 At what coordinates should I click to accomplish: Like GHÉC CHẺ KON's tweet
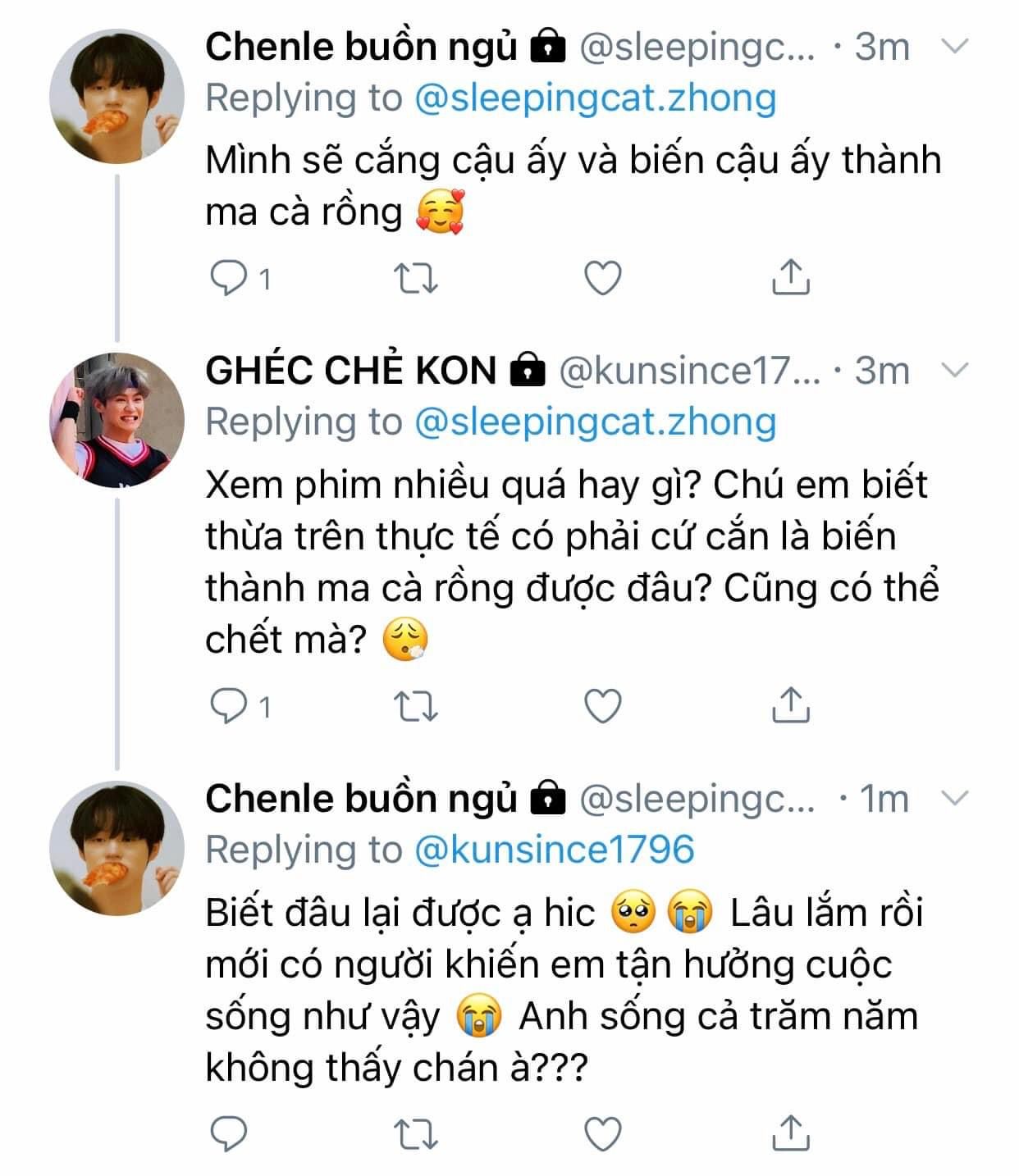602,706
